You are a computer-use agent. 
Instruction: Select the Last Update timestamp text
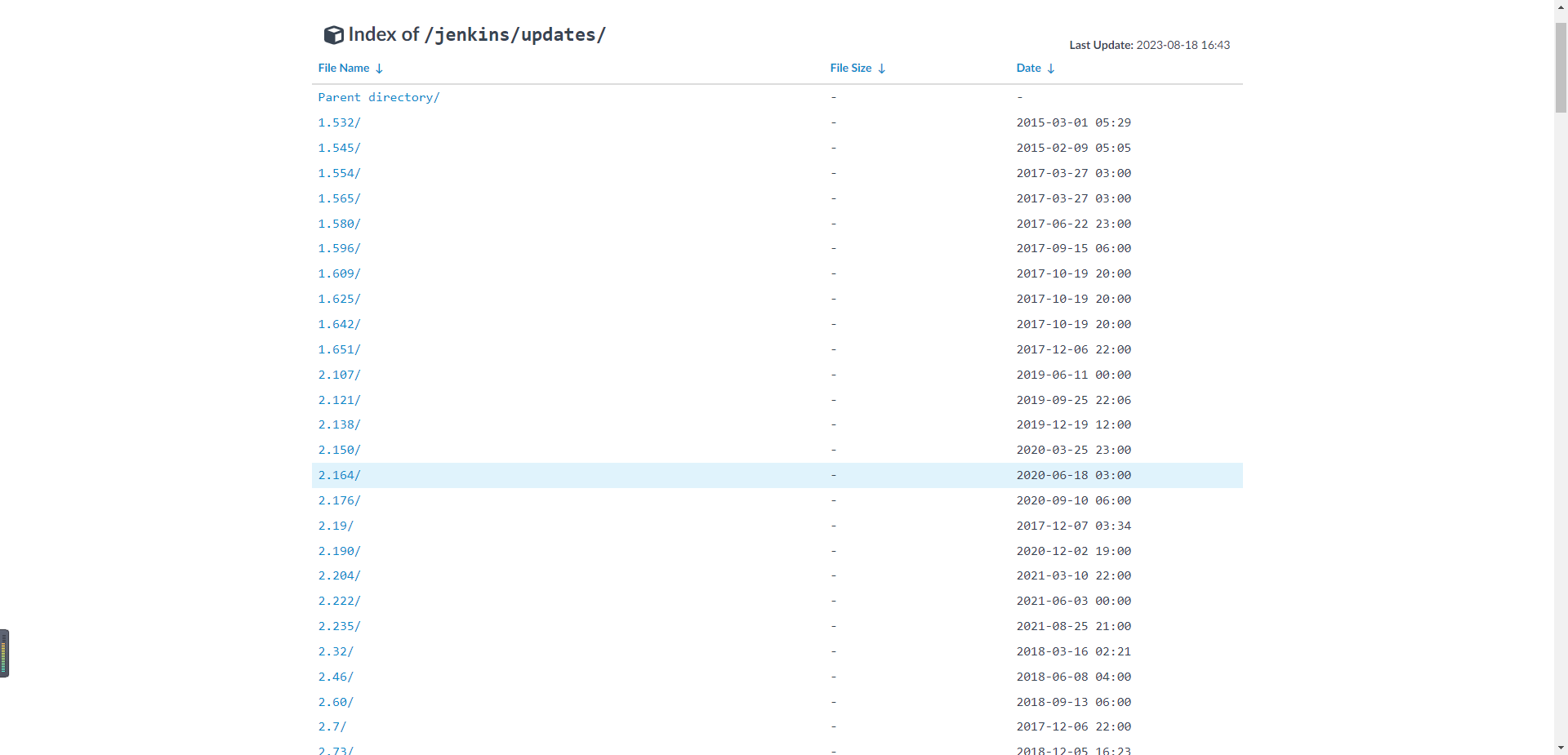(x=1150, y=45)
